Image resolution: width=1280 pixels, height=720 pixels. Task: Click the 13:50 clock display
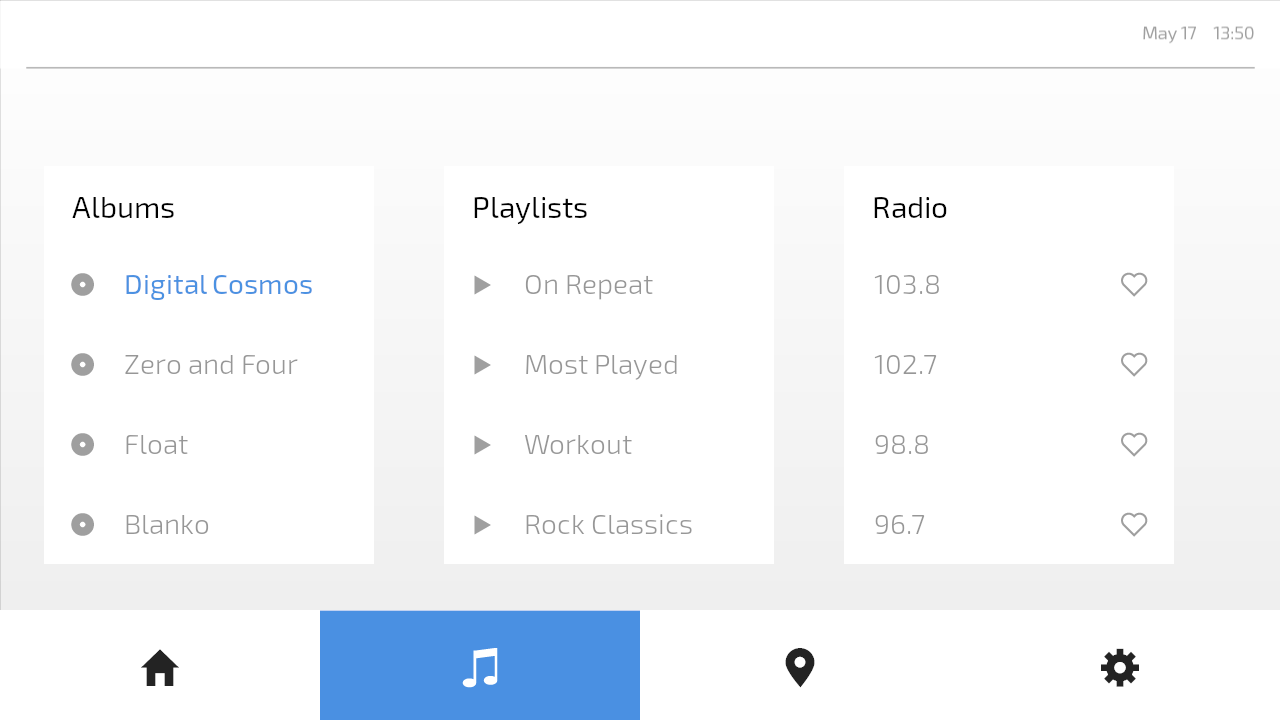(1233, 33)
